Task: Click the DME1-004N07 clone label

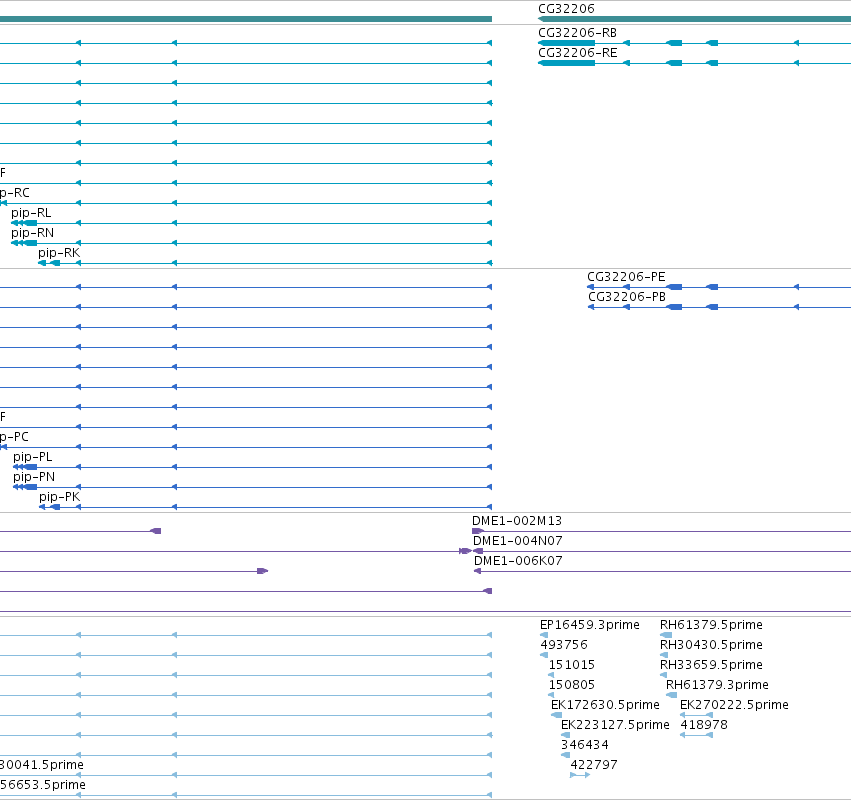Action: [x=518, y=541]
